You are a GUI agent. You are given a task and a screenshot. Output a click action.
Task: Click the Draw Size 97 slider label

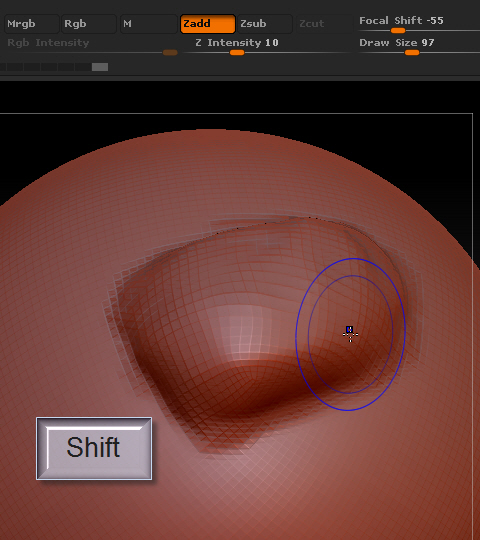(x=397, y=43)
